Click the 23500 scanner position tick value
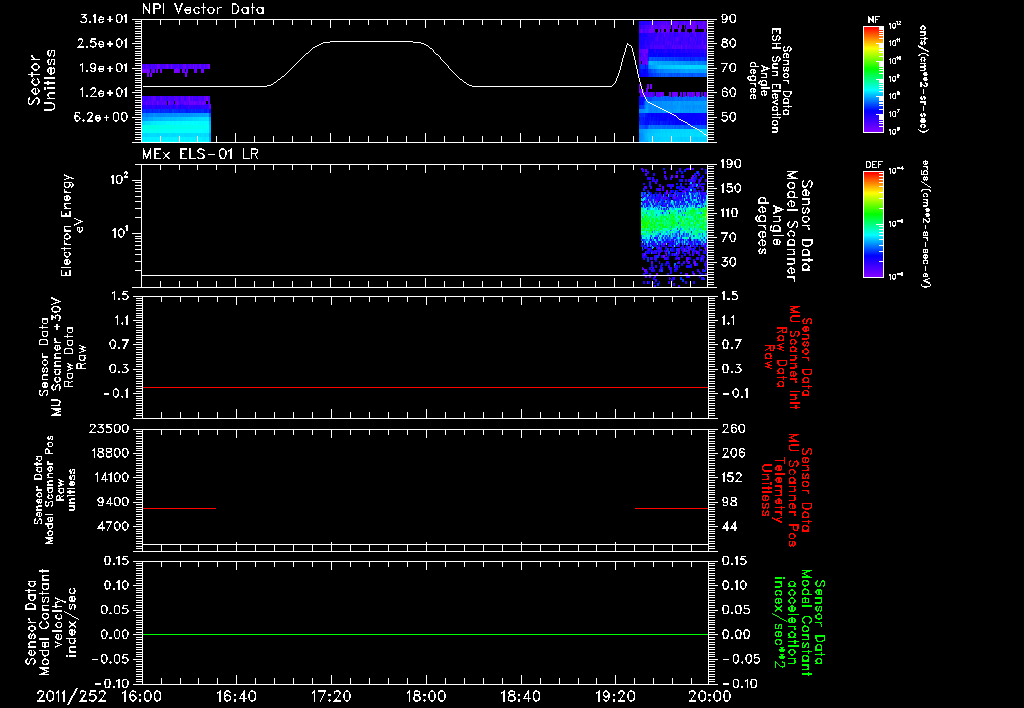This screenshot has width=1024, height=708. (109, 428)
